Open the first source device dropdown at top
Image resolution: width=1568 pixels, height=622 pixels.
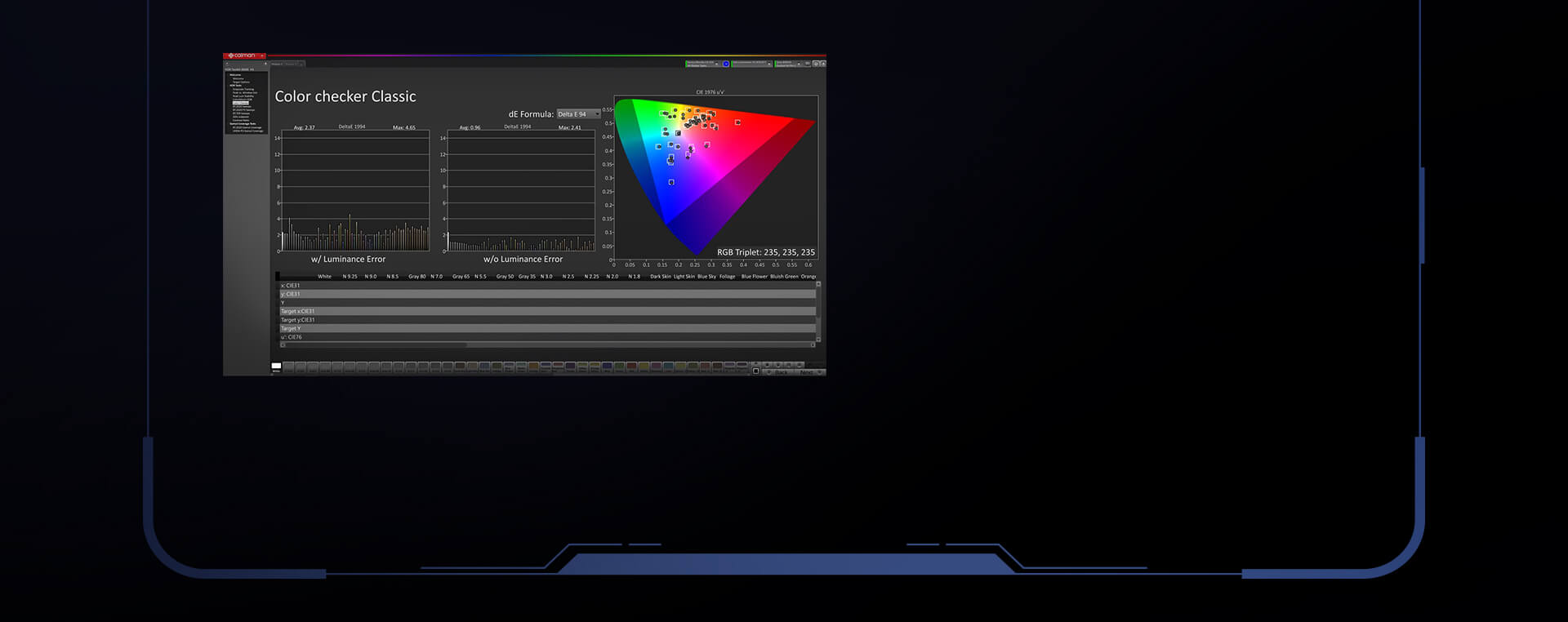702,64
